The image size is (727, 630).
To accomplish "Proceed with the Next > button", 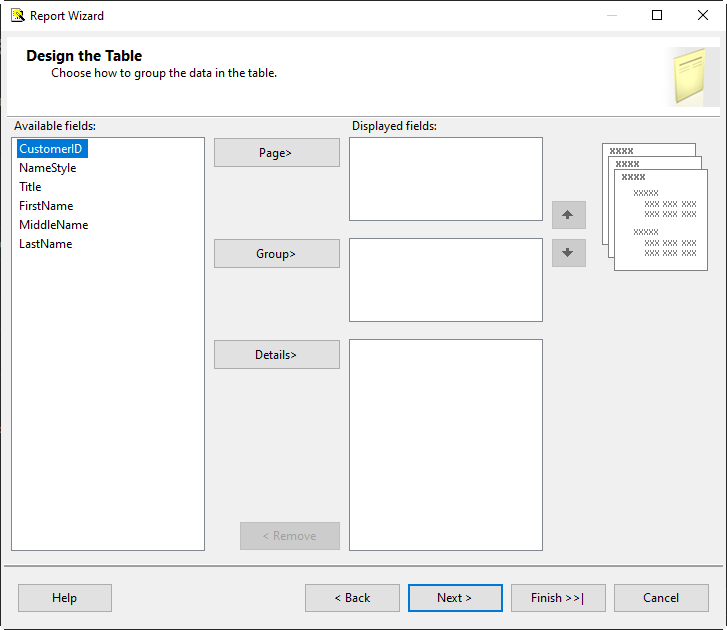I will [455, 598].
